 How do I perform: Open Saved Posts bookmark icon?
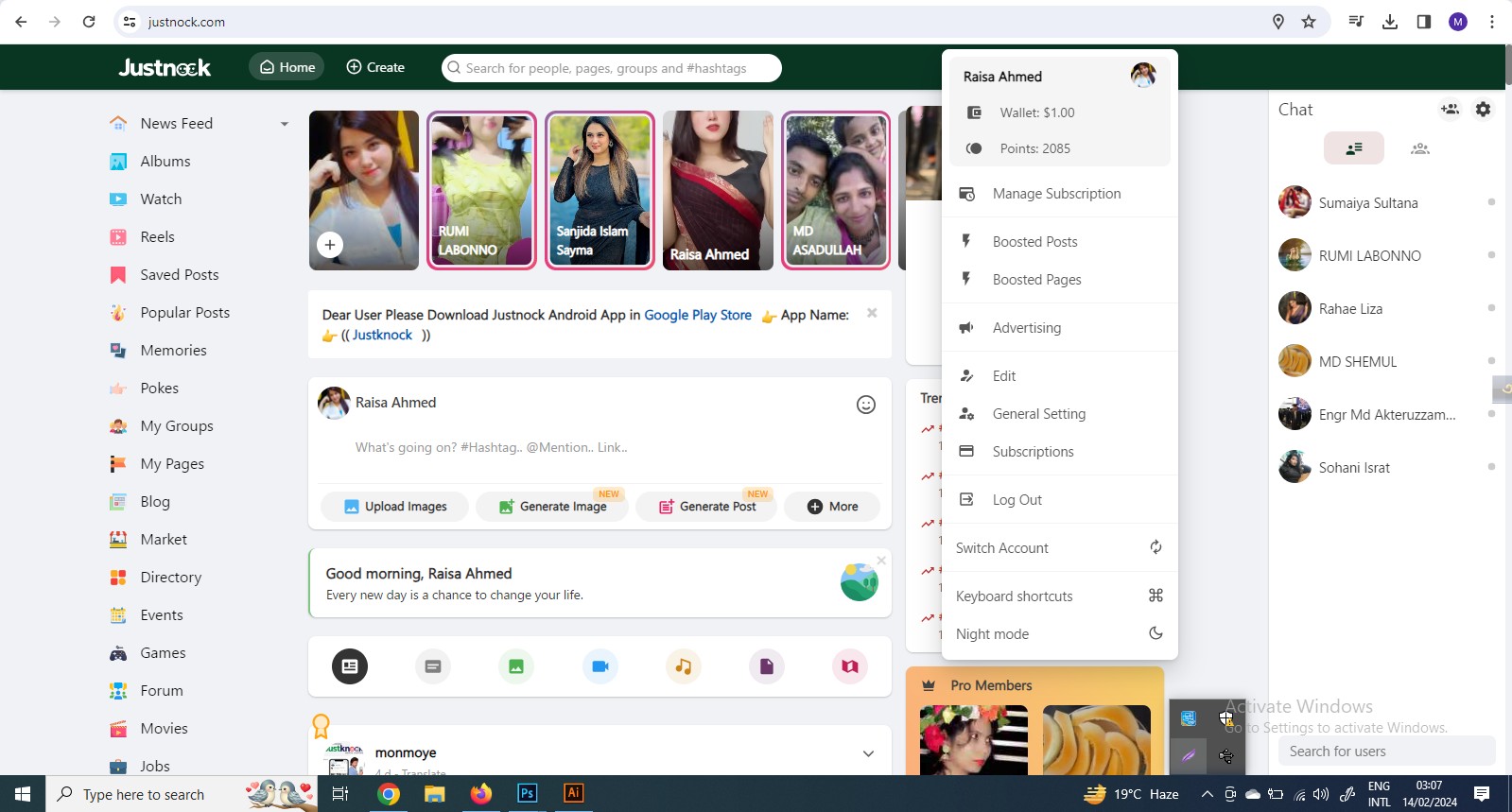pyautogui.click(x=118, y=275)
